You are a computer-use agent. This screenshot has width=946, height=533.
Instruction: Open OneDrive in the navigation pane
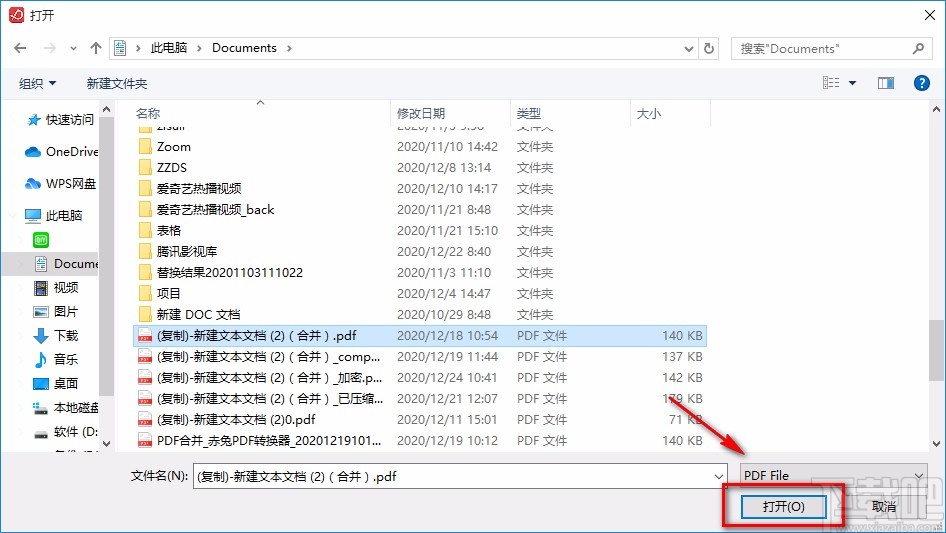(x=61, y=152)
